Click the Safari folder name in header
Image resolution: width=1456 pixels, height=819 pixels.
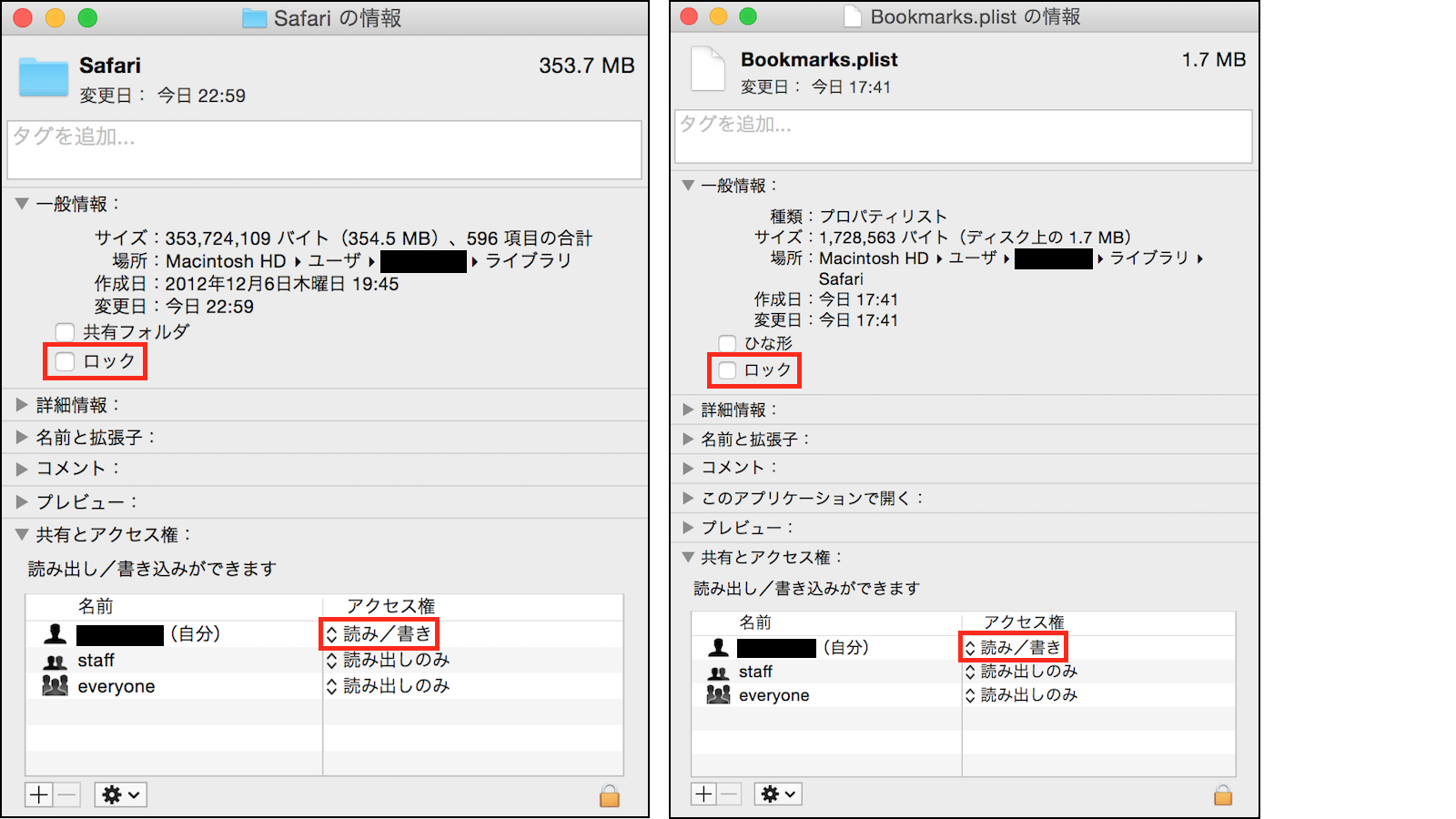pyautogui.click(x=110, y=66)
